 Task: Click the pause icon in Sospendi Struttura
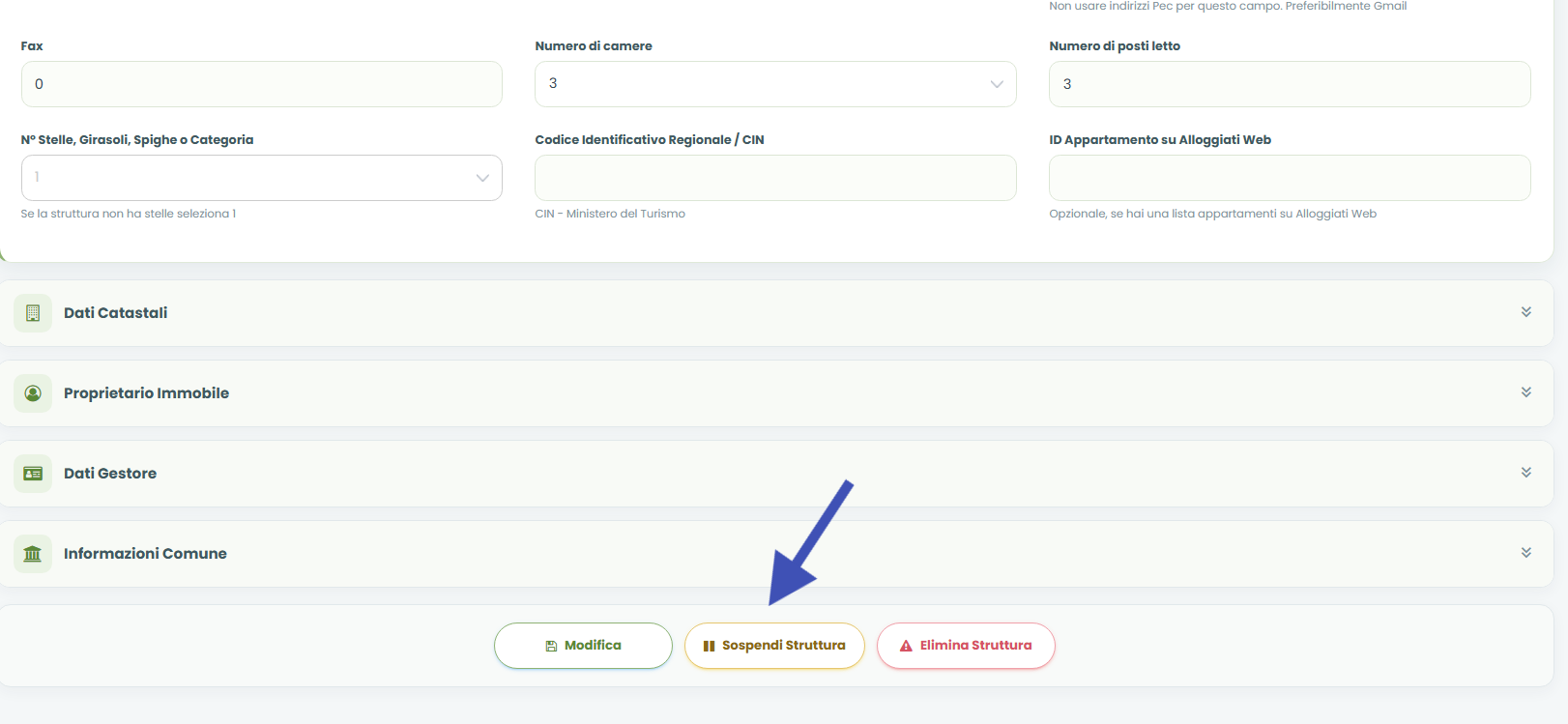(709, 646)
